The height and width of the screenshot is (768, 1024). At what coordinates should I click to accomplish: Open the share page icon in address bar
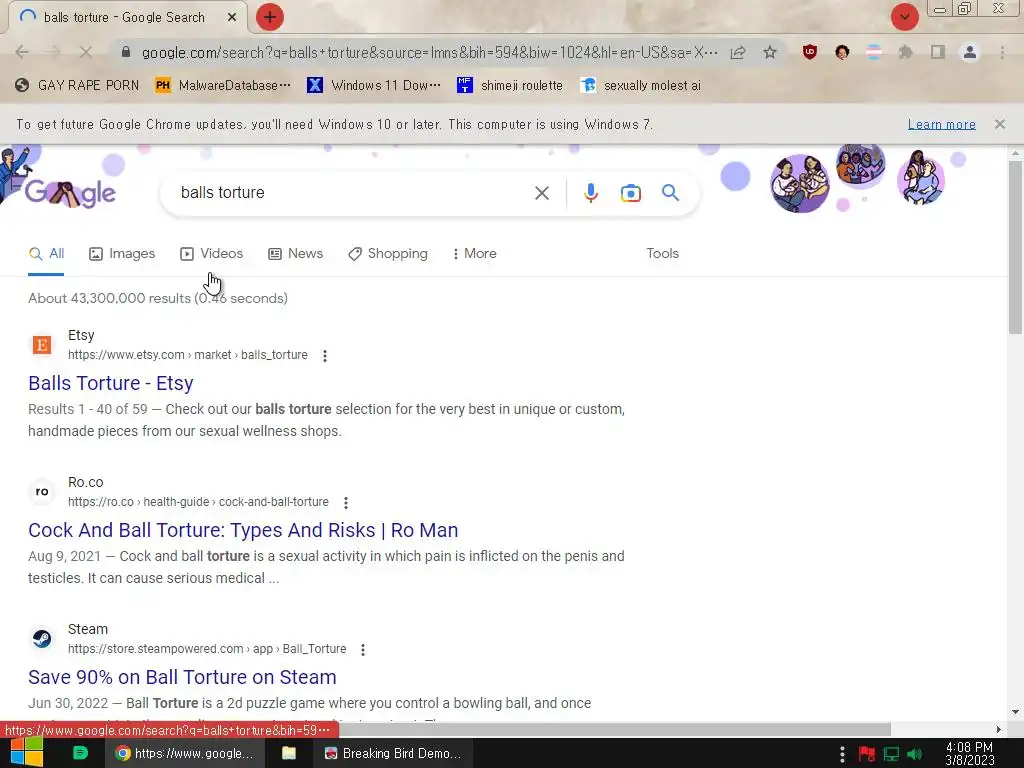(738, 52)
